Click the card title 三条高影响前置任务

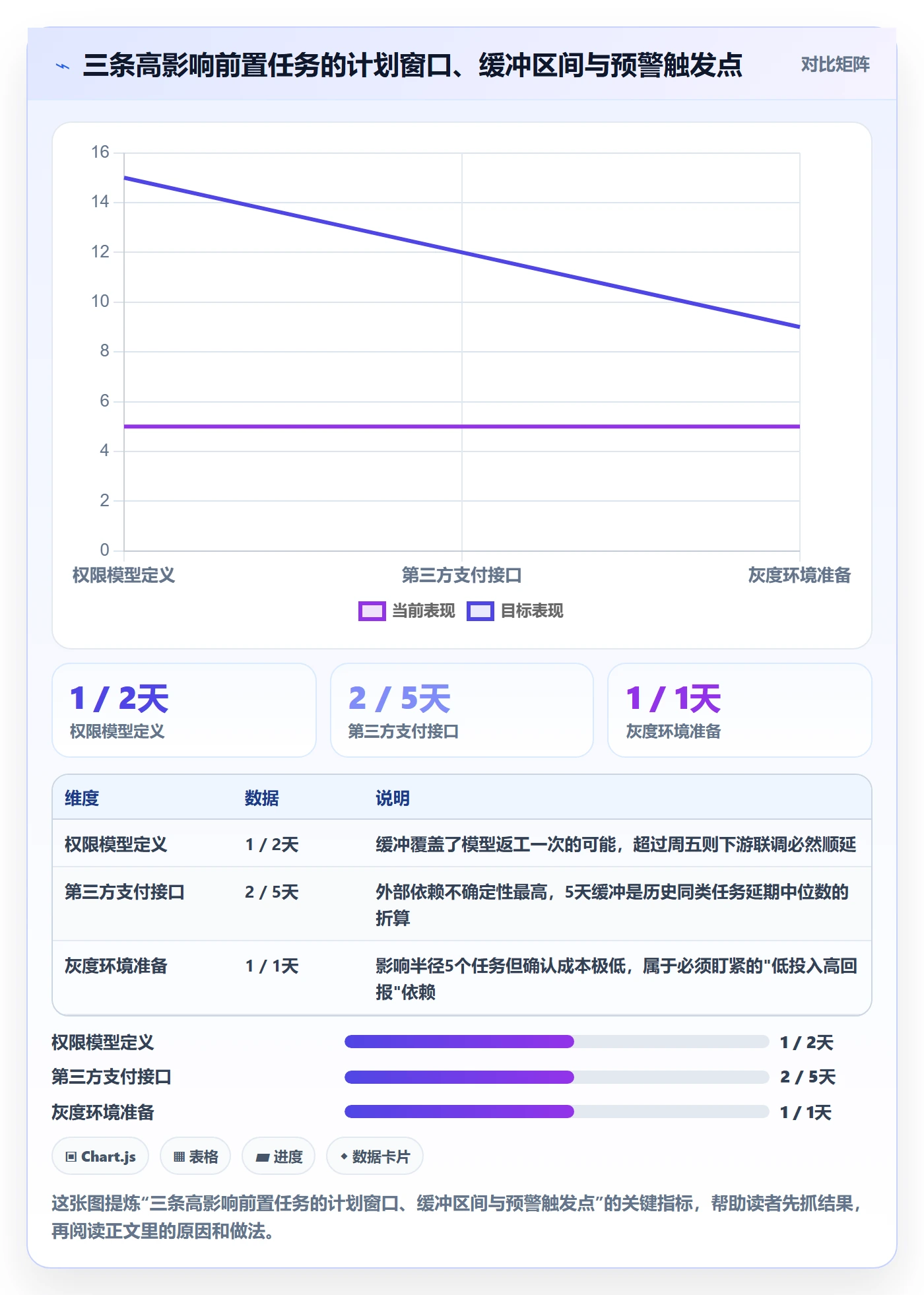click(x=412, y=65)
